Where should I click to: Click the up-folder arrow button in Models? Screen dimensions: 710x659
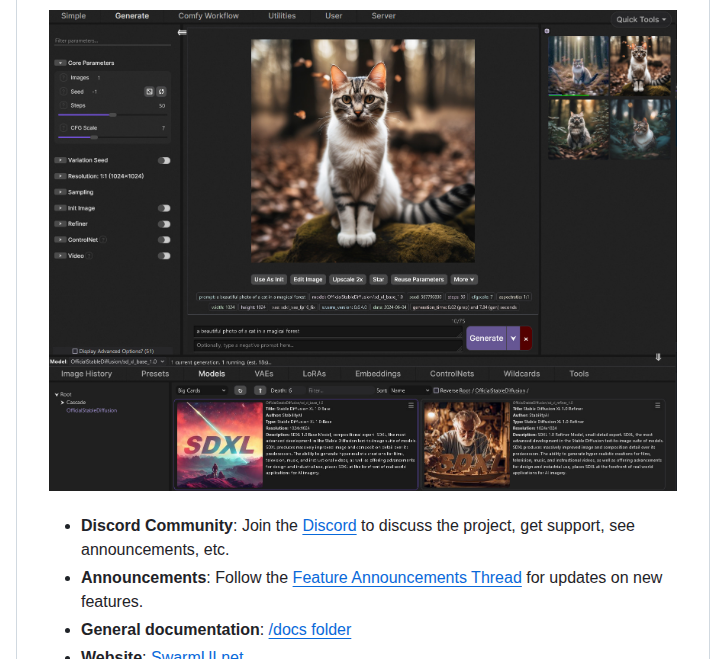point(260,390)
